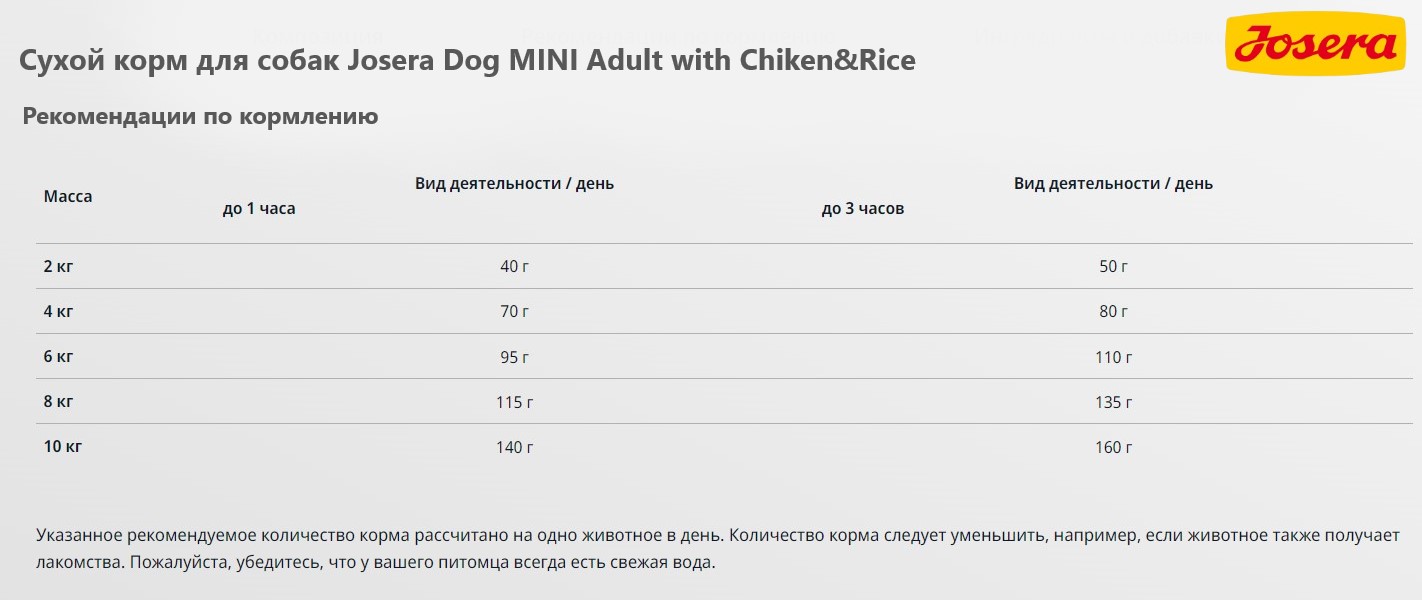Click the 135 г value cell

[1114, 402]
